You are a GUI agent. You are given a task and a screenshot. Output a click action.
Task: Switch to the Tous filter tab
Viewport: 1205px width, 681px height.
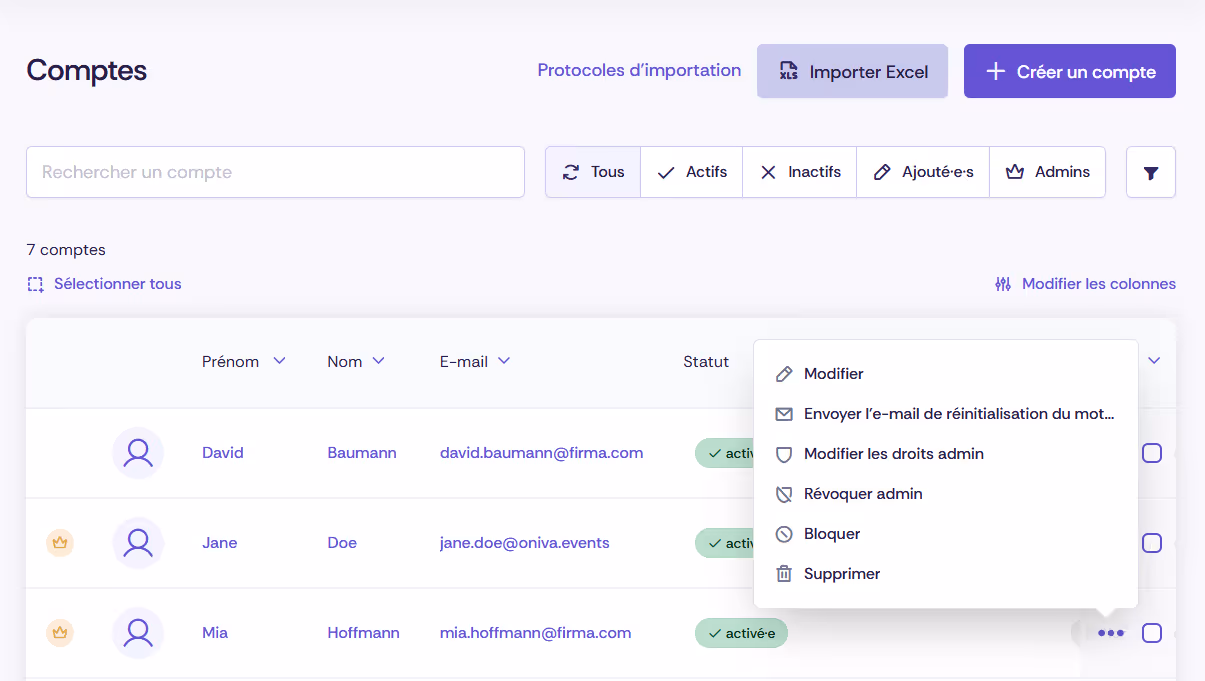tap(593, 172)
